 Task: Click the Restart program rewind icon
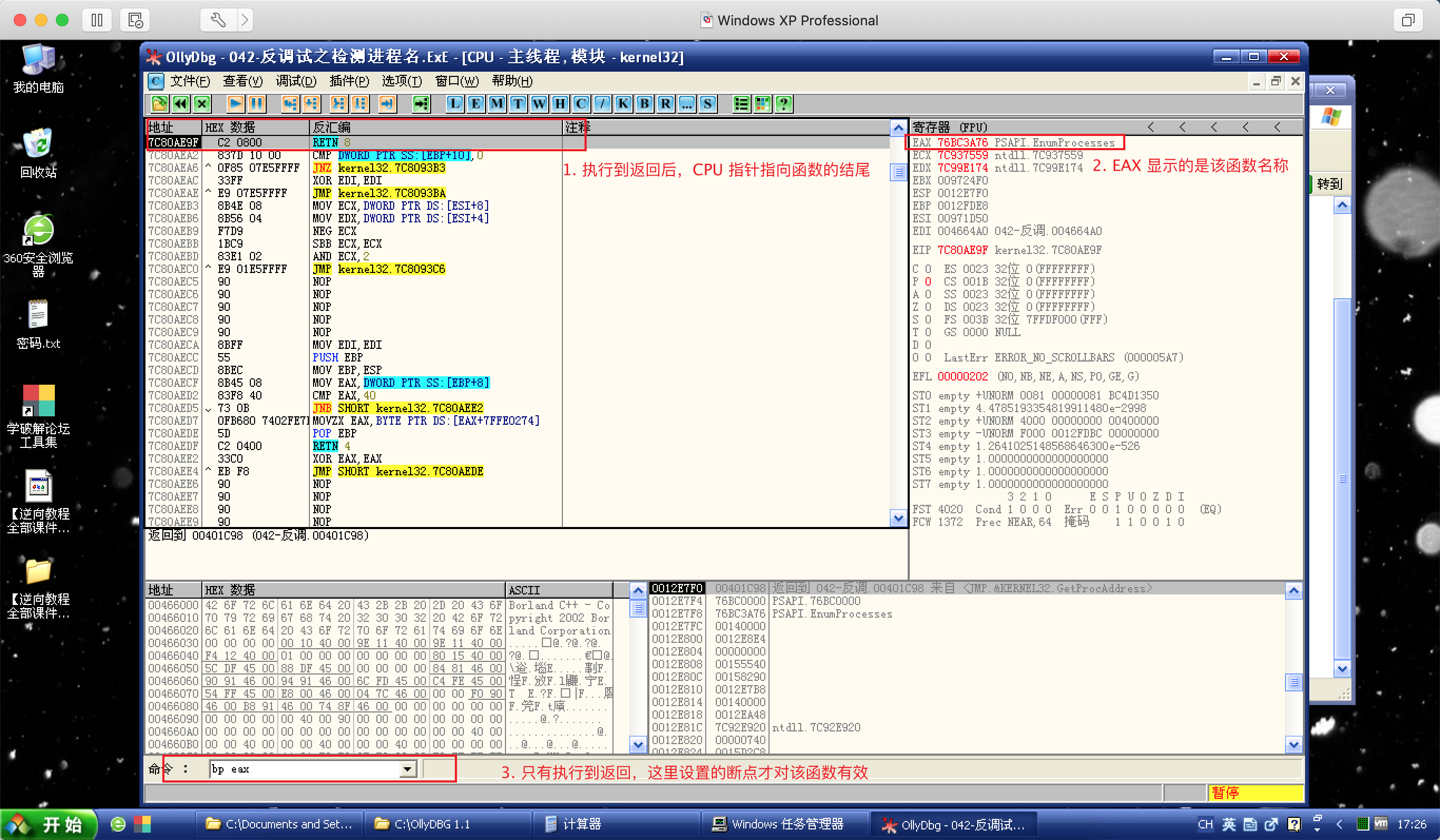[181, 103]
